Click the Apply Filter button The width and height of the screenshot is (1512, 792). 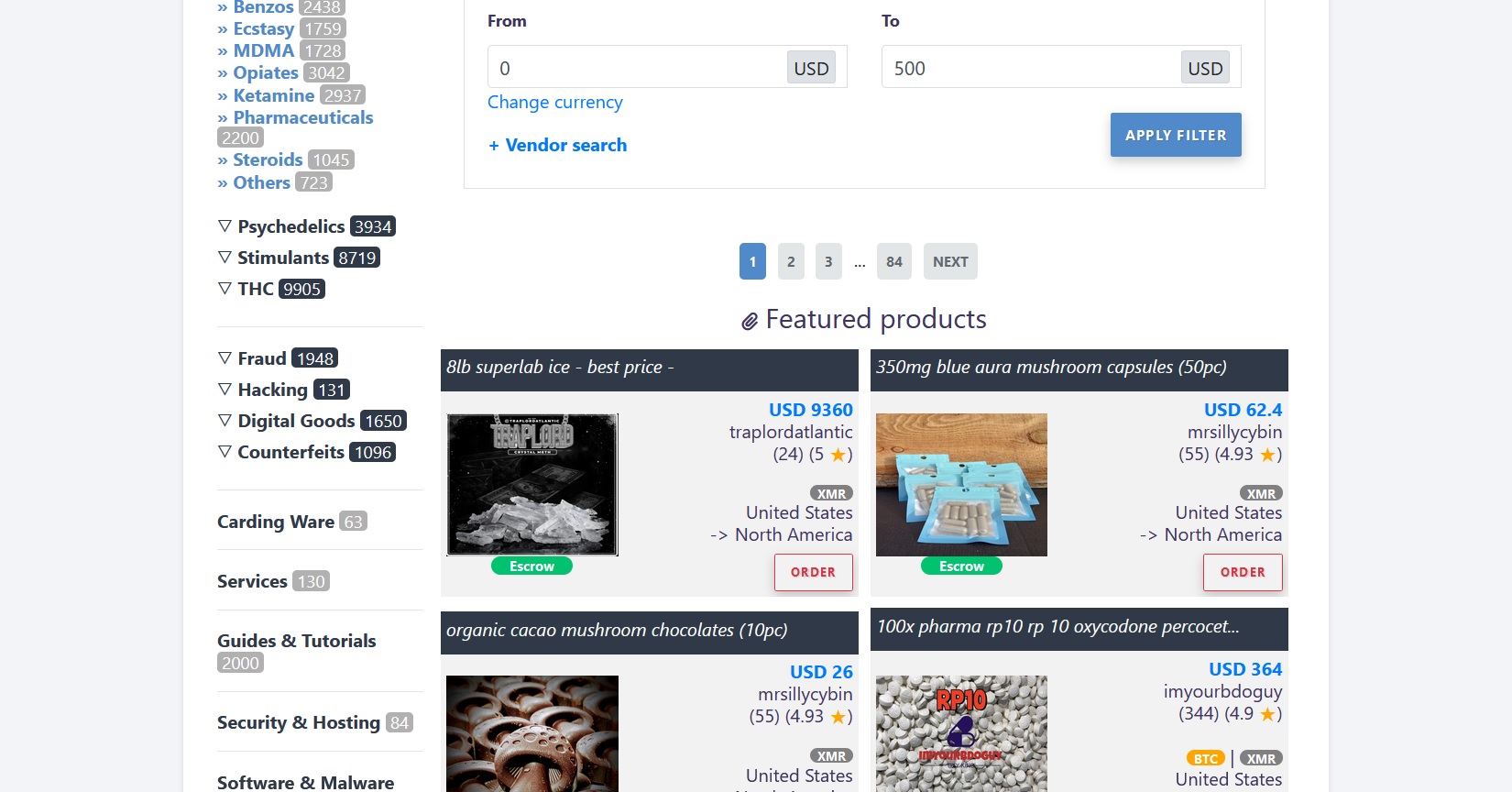point(1176,135)
